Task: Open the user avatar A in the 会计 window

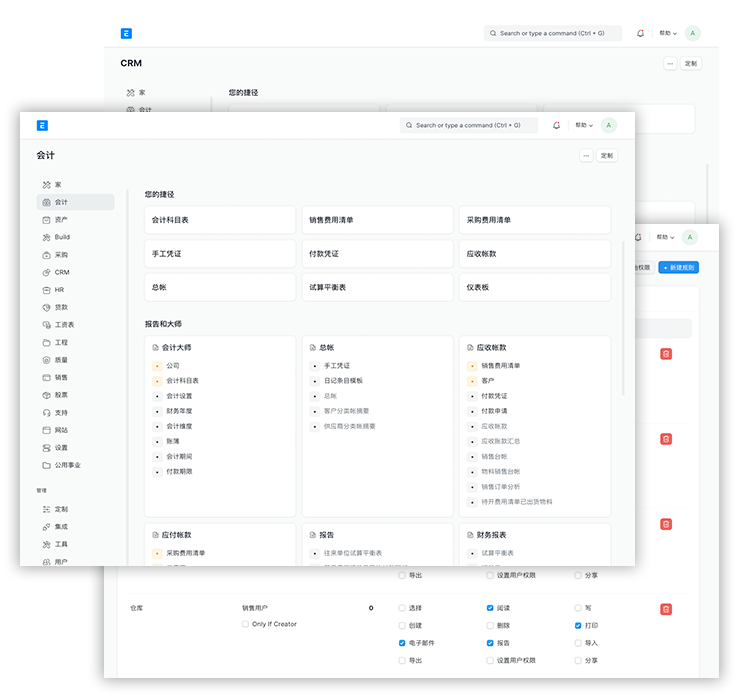Action: (x=608, y=125)
